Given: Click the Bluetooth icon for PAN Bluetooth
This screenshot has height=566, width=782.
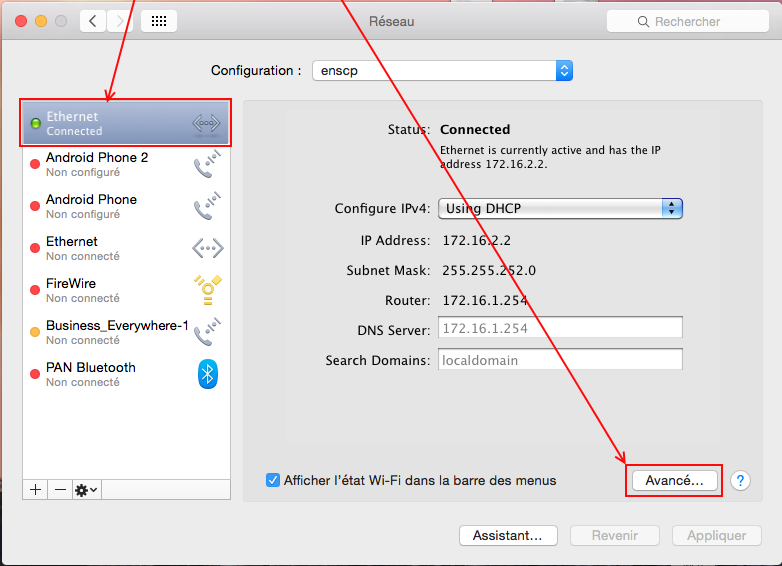Looking at the screenshot, I should [207, 374].
